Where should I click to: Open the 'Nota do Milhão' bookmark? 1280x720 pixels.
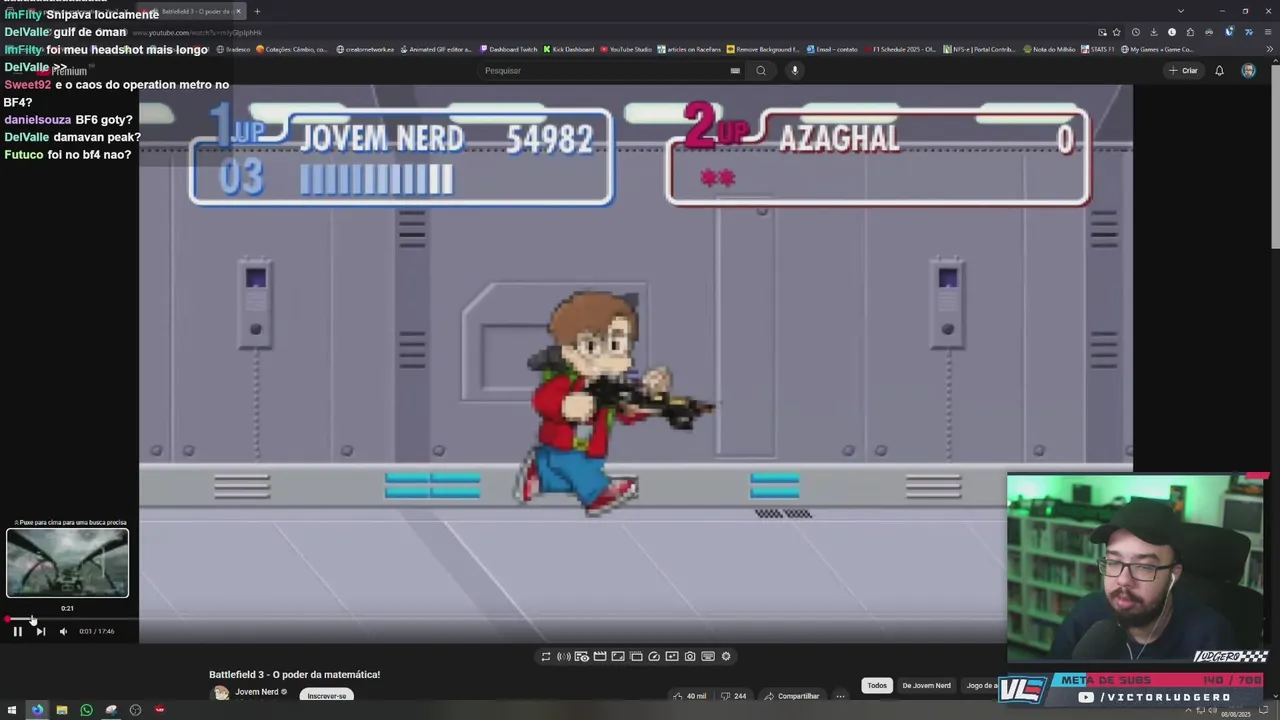tap(1049, 49)
